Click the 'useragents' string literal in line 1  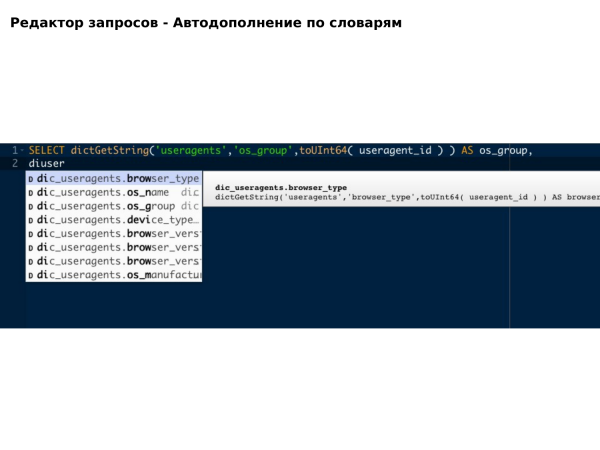192,150
